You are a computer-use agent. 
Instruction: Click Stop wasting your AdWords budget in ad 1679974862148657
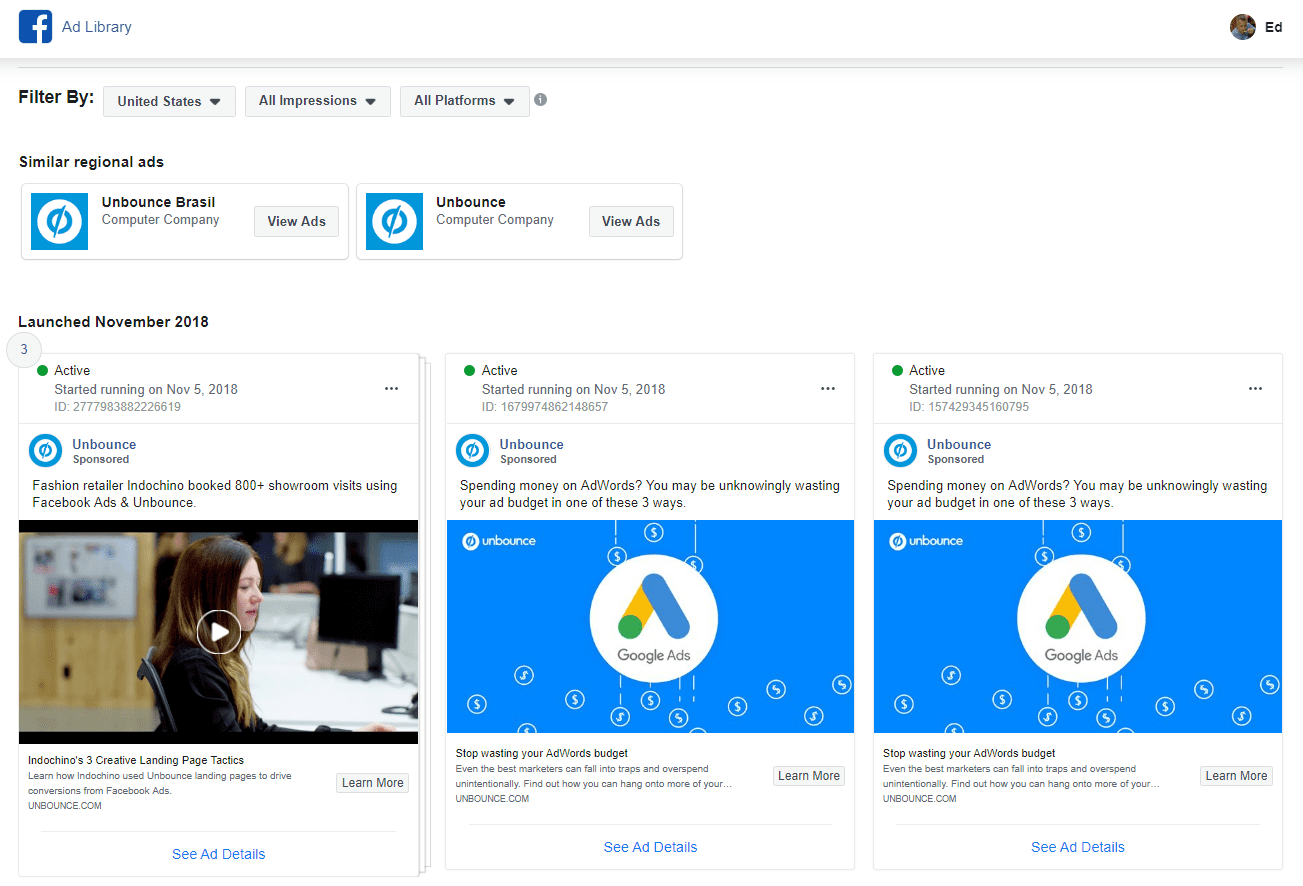(x=542, y=753)
